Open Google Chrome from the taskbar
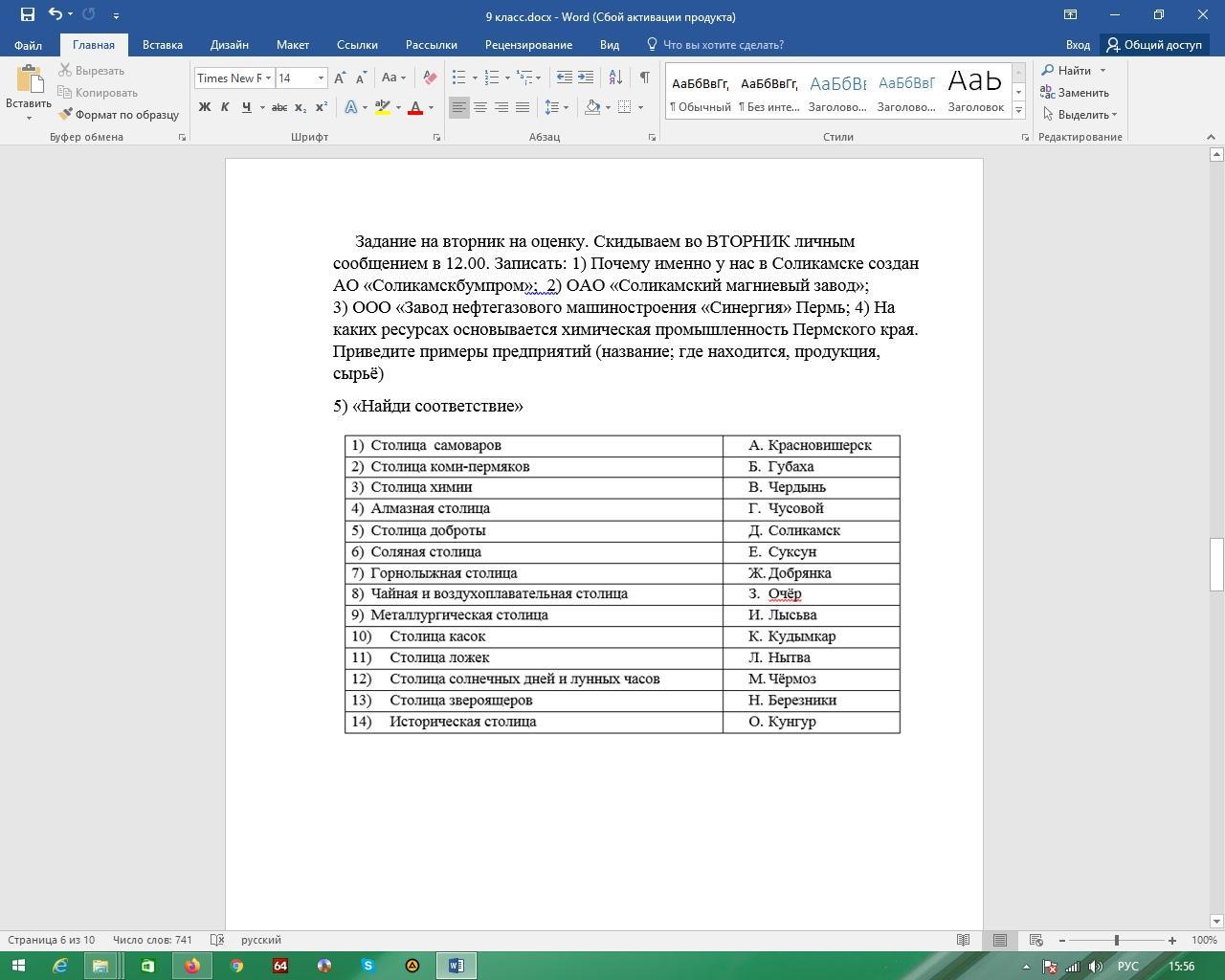This screenshot has height=980, width=1225. tap(236, 966)
